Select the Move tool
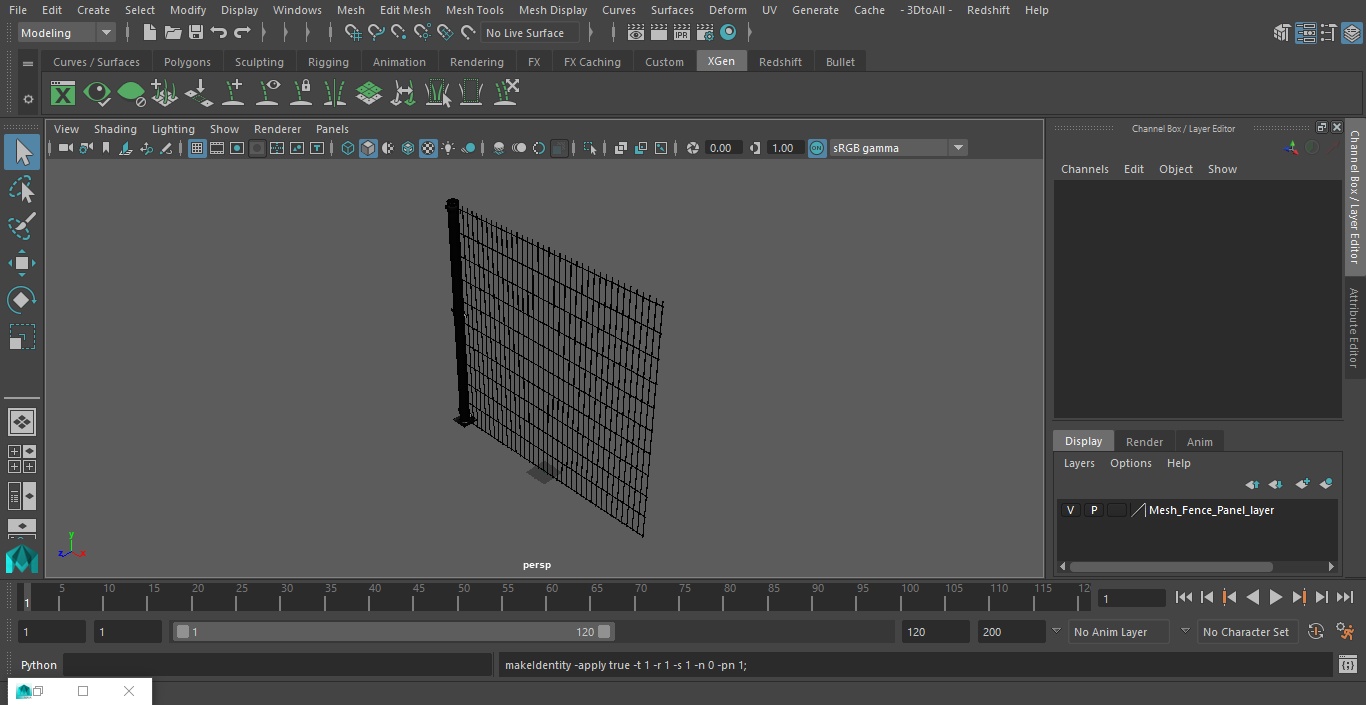 (x=21, y=263)
